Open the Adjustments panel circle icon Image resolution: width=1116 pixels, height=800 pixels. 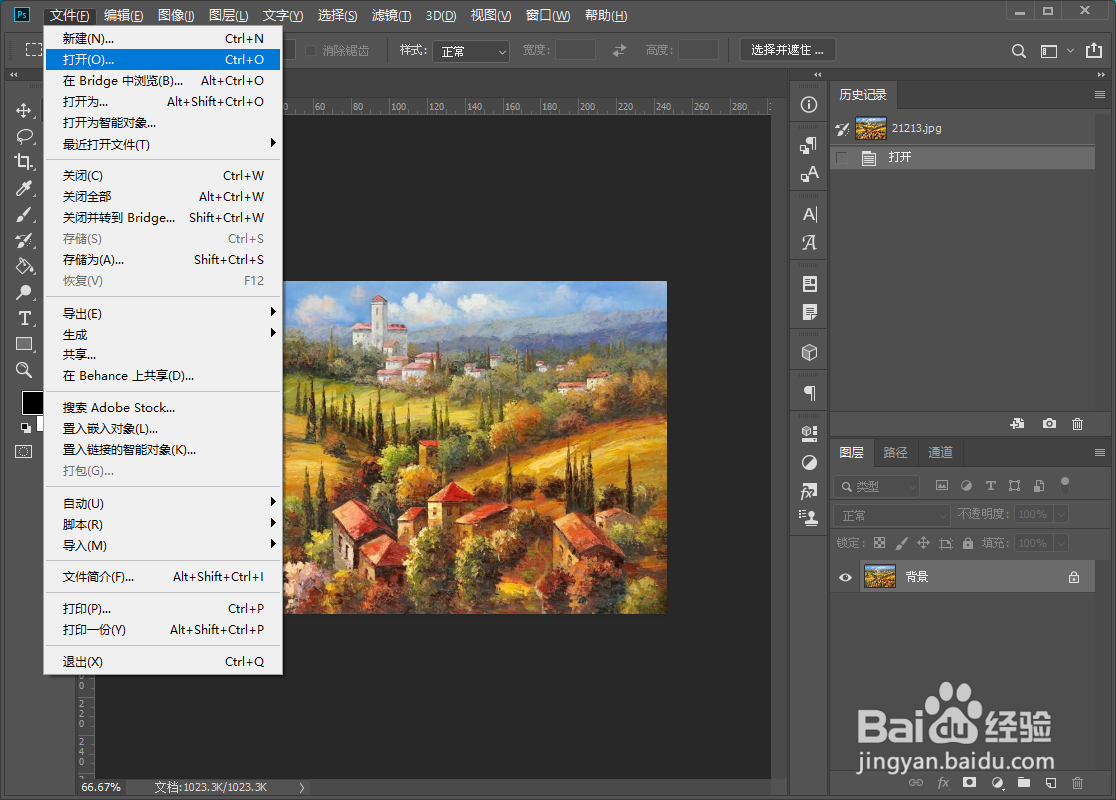809,463
